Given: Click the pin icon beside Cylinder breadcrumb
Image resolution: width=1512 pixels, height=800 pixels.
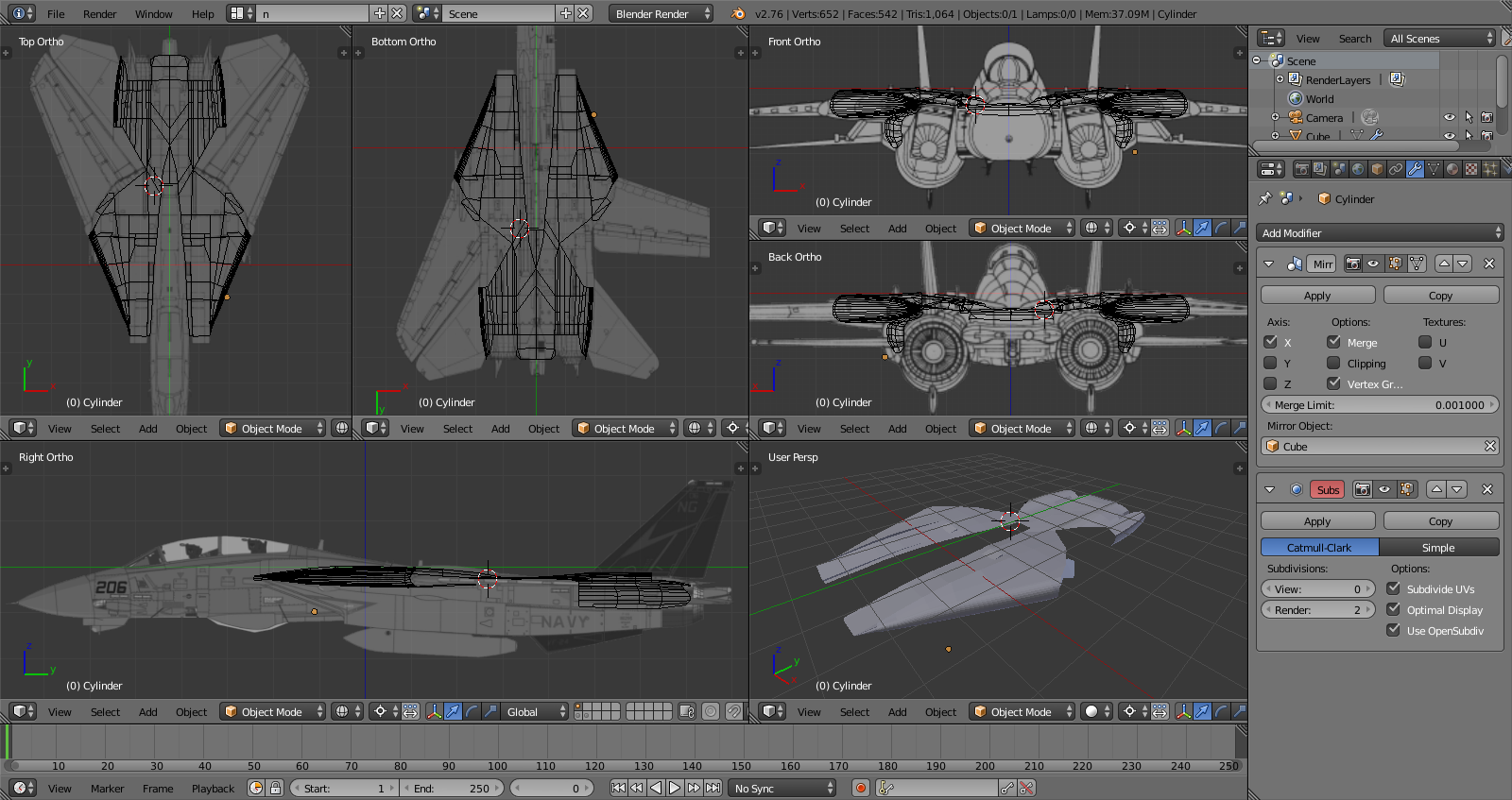Looking at the screenshot, I should pos(1265,198).
